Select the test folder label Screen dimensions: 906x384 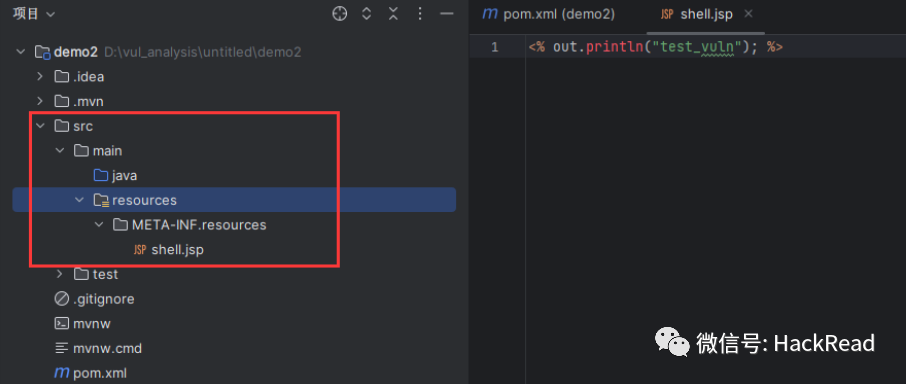(x=105, y=274)
